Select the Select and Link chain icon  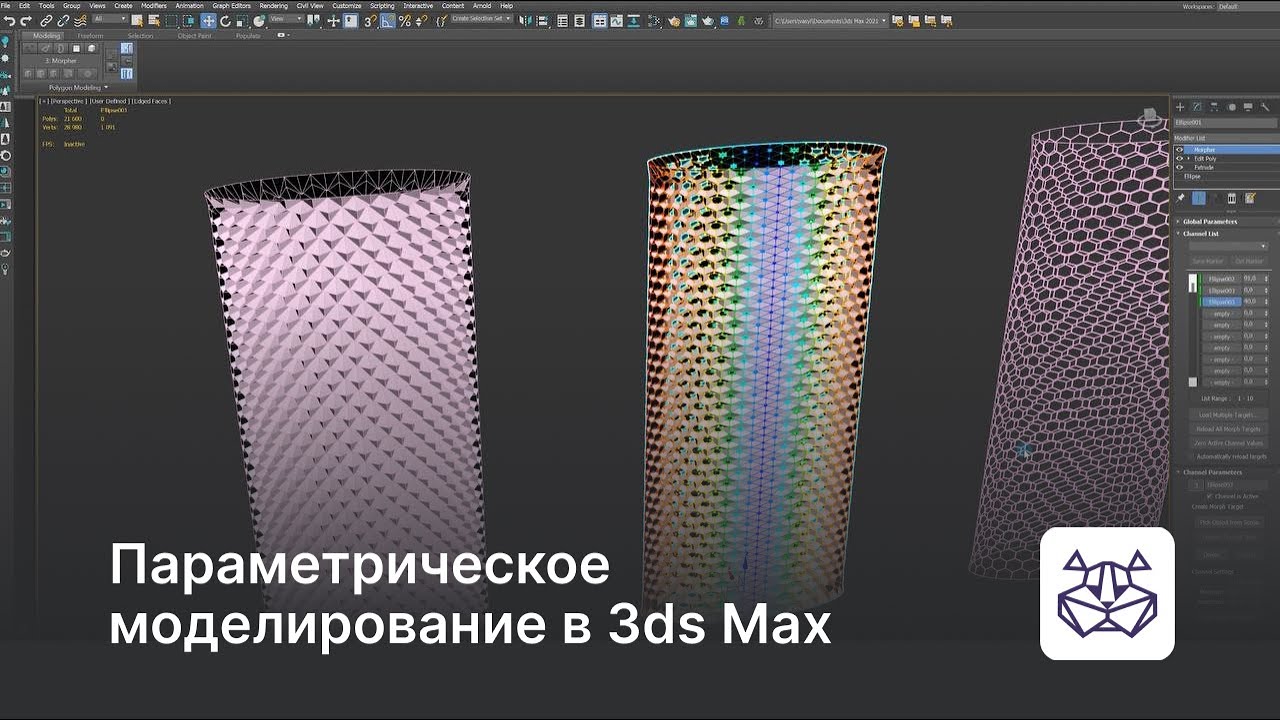(x=47, y=21)
